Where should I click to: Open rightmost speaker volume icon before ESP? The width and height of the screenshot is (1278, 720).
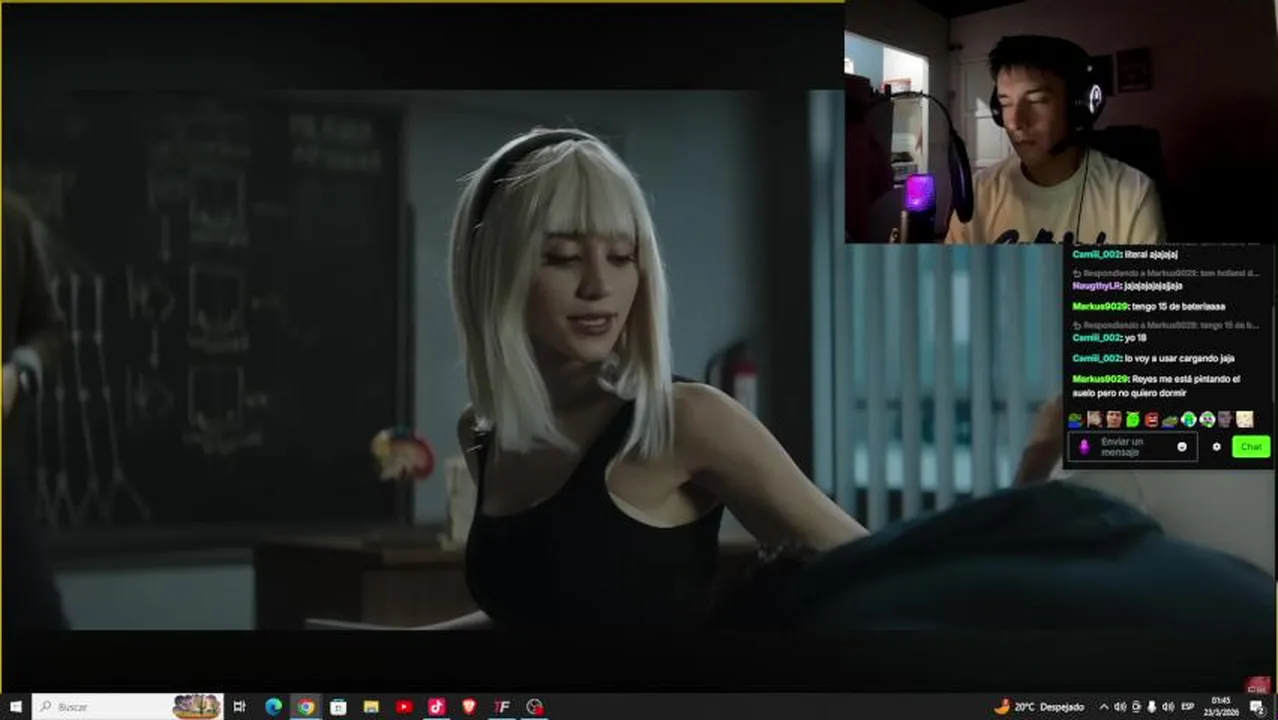click(1168, 707)
